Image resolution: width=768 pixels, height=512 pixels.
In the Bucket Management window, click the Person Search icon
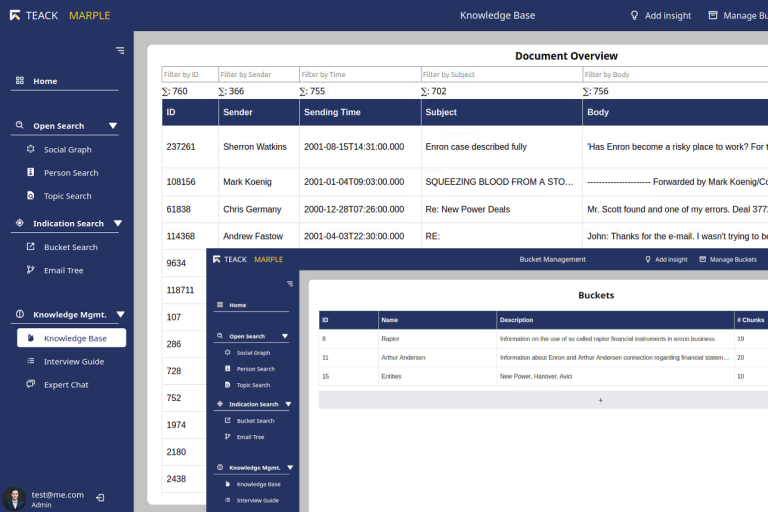(x=227, y=368)
